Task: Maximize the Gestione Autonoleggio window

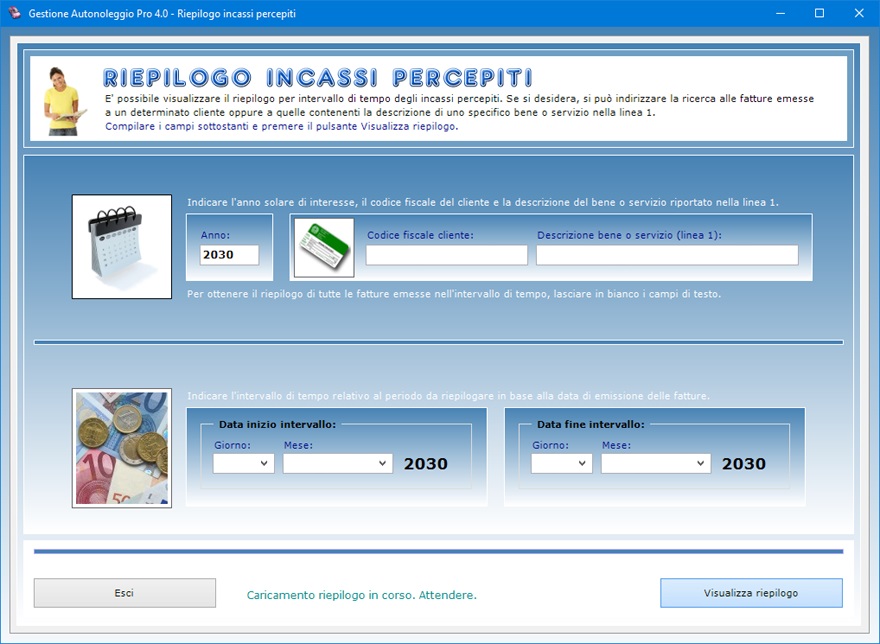Action: click(819, 13)
